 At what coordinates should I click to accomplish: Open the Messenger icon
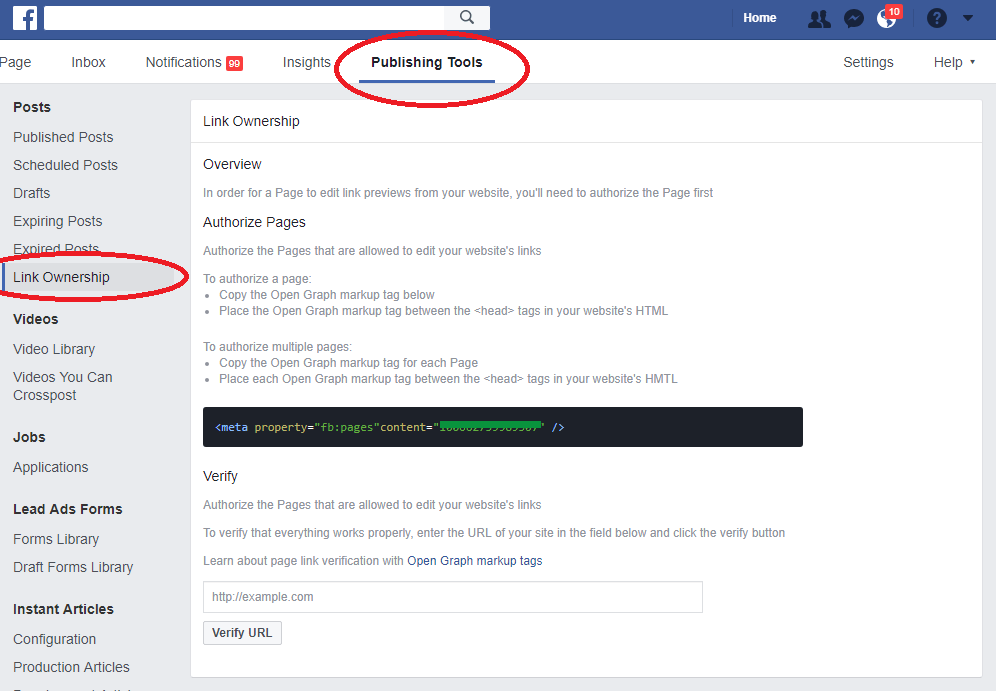click(853, 18)
